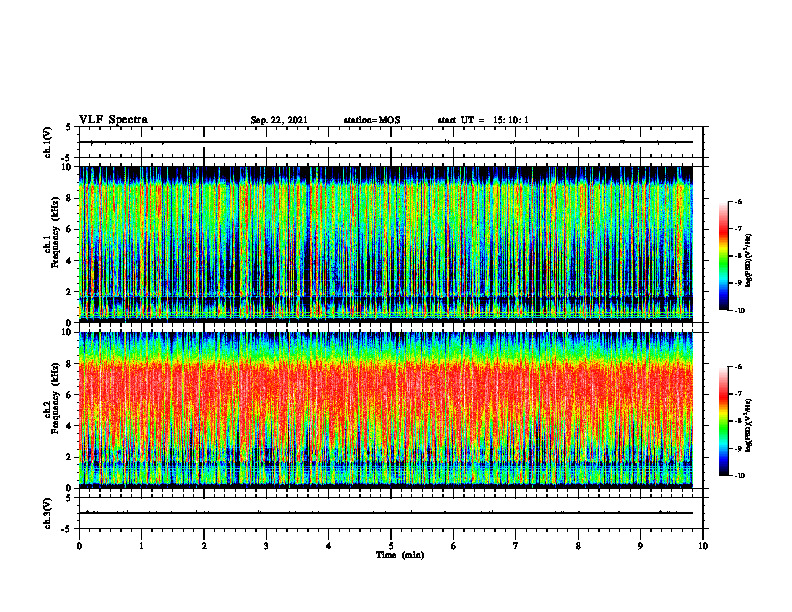792x612 pixels.
Task: Click the ch.2 spectrogram color bar
Action: point(723,421)
